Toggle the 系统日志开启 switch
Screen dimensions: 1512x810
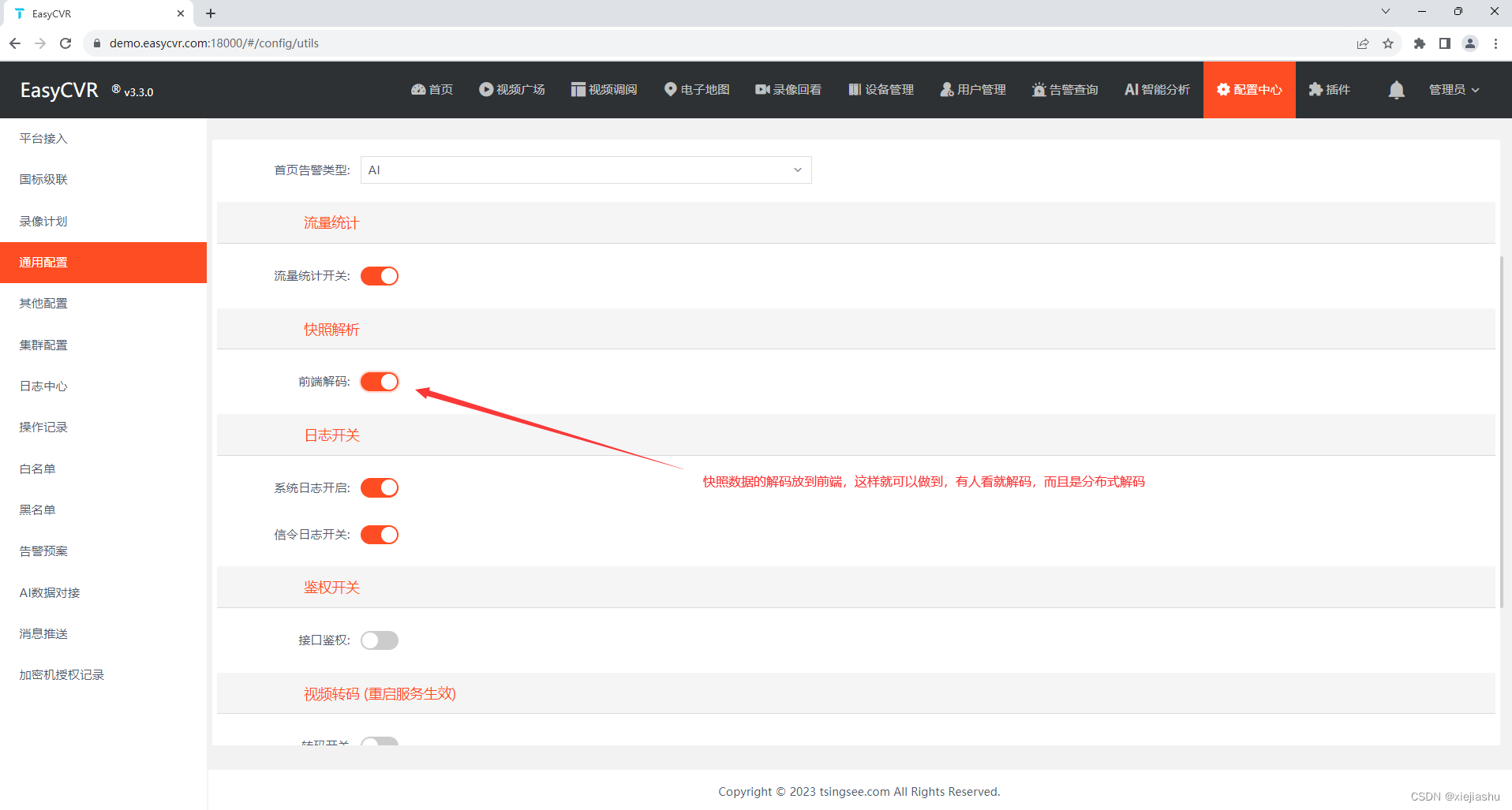(380, 488)
